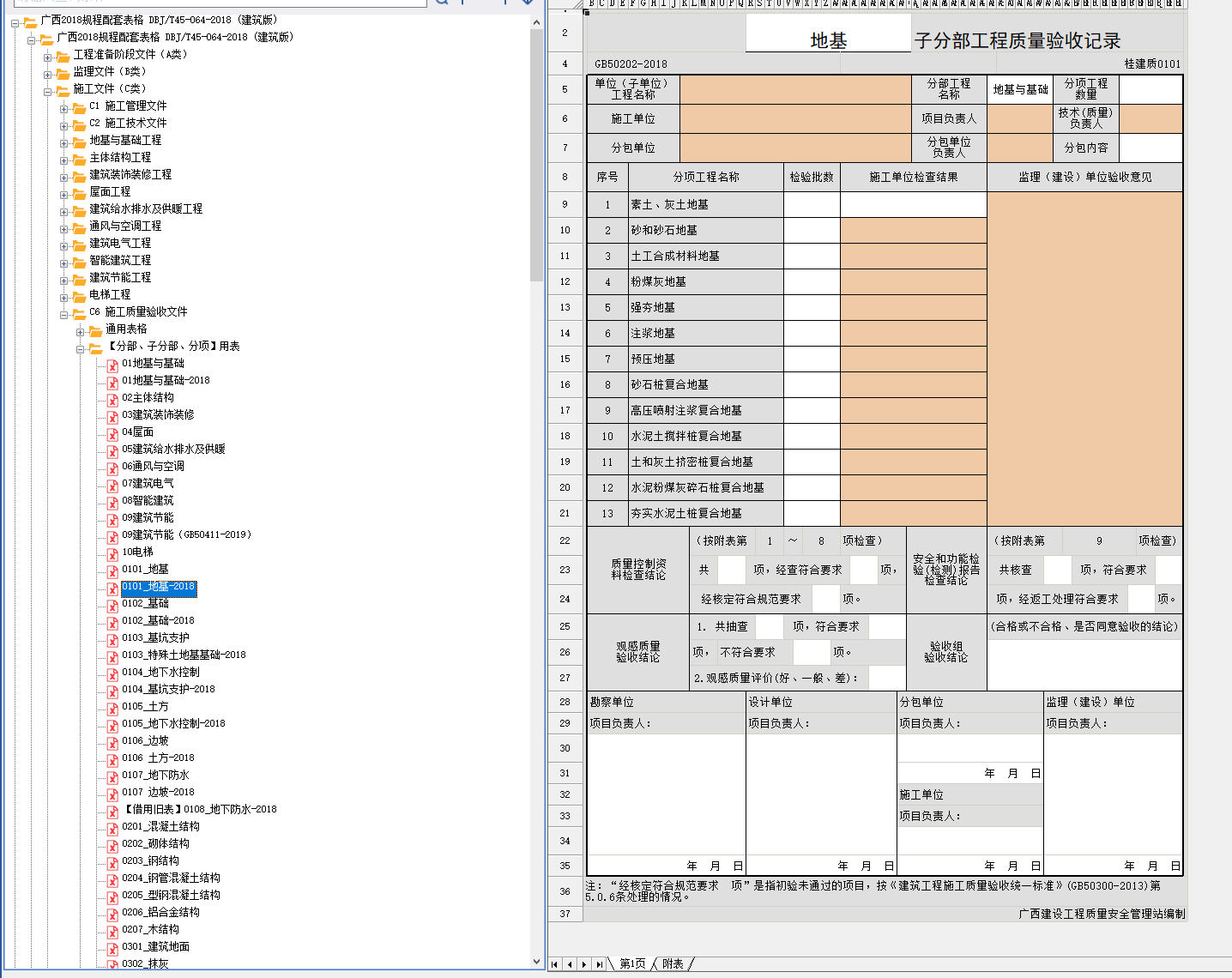
Task: Select the highlighted 0101_地基-2018 tree item
Action: click(159, 587)
